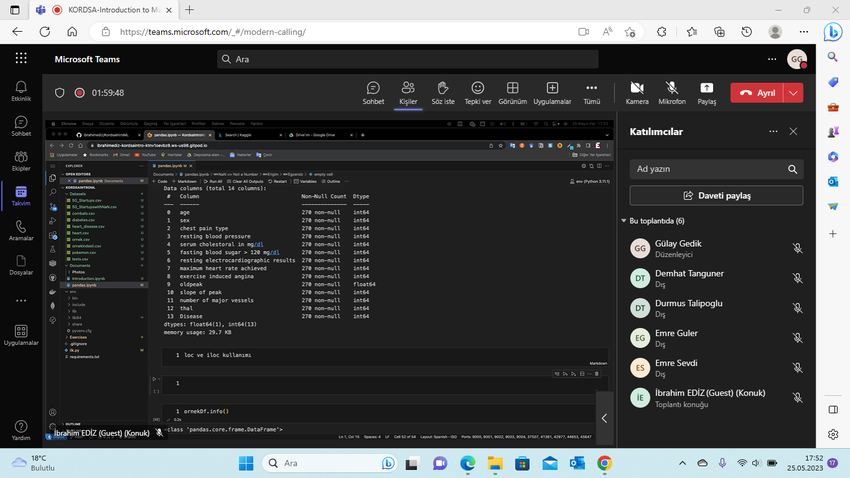The image size is (850, 478).
Task: Close the Katılımcılar panel
Action: click(793, 131)
